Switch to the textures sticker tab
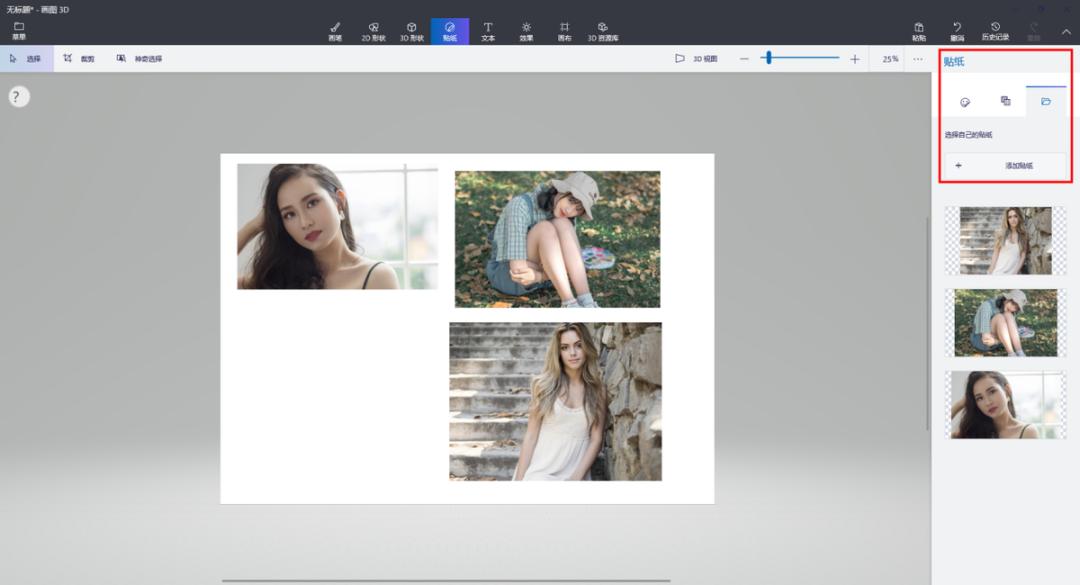Viewport: 1080px width, 585px height. 1005,101
